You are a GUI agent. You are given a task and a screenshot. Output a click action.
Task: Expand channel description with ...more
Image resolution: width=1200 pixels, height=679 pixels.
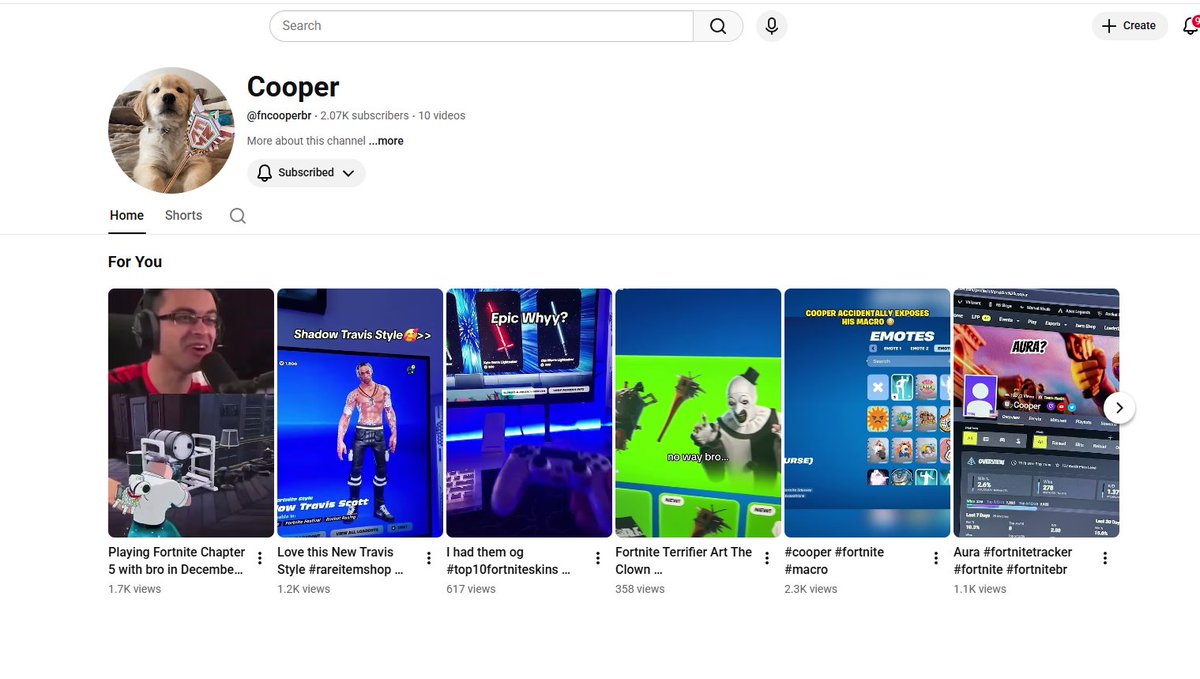[386, 141]
